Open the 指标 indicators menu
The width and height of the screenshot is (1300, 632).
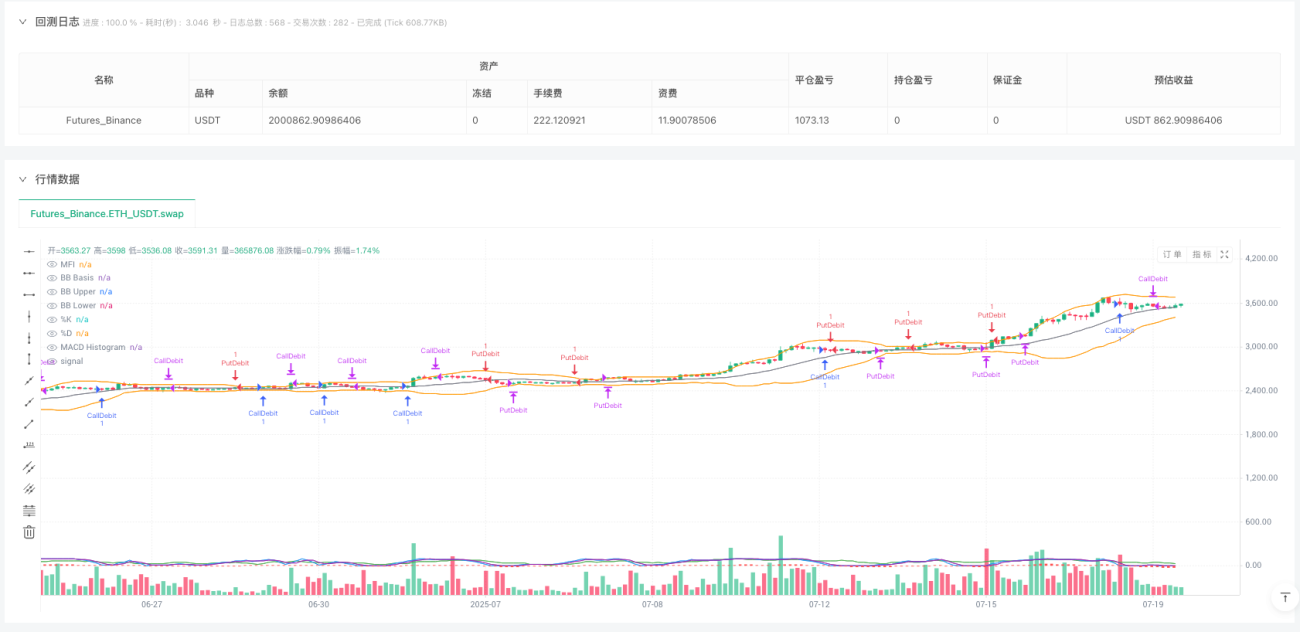point(1201,255)
